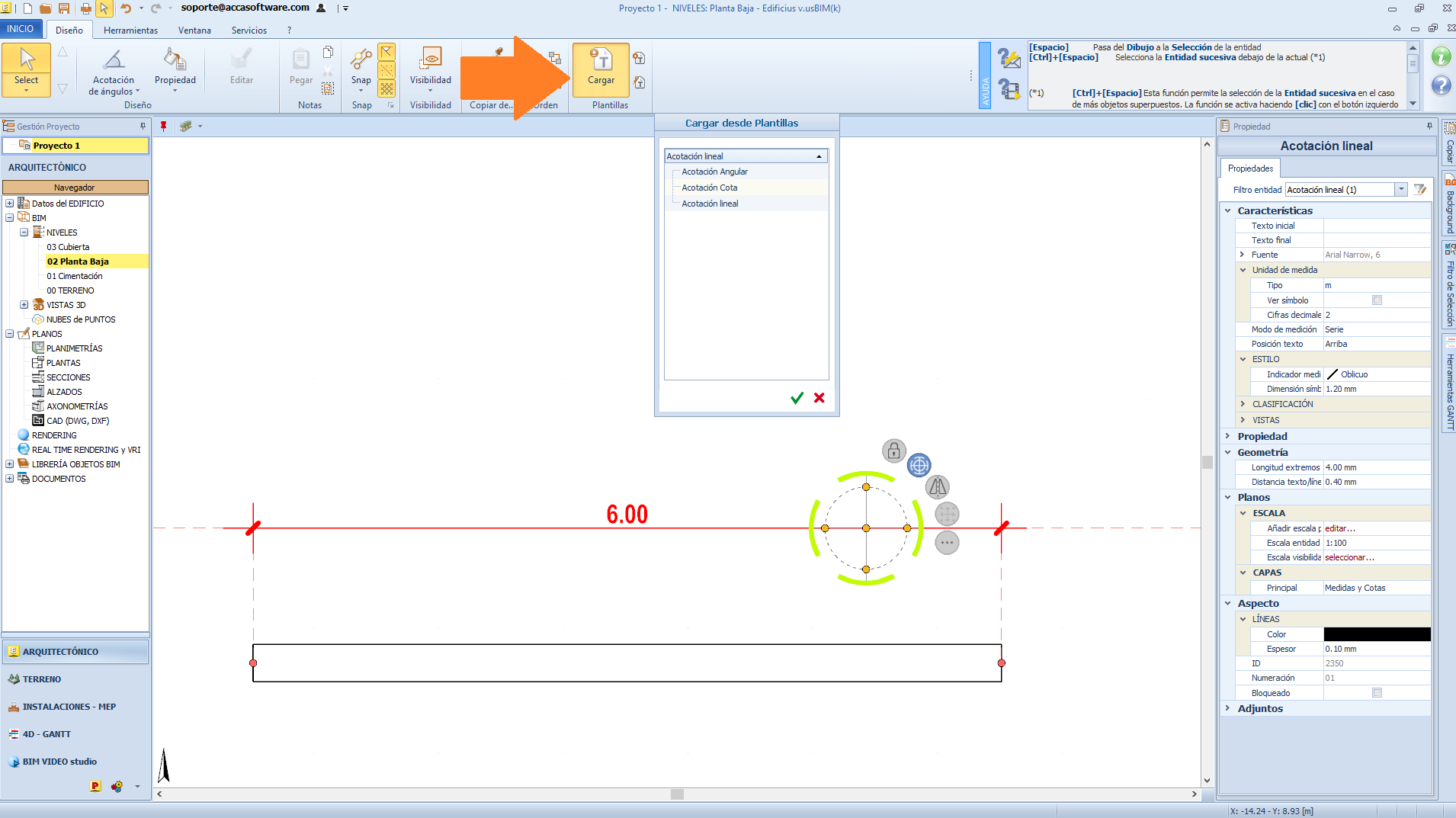The height and width of the screenshot is (818, 1456).
Task: Click the green checkmark to confirm template
Action: [797, 398]
